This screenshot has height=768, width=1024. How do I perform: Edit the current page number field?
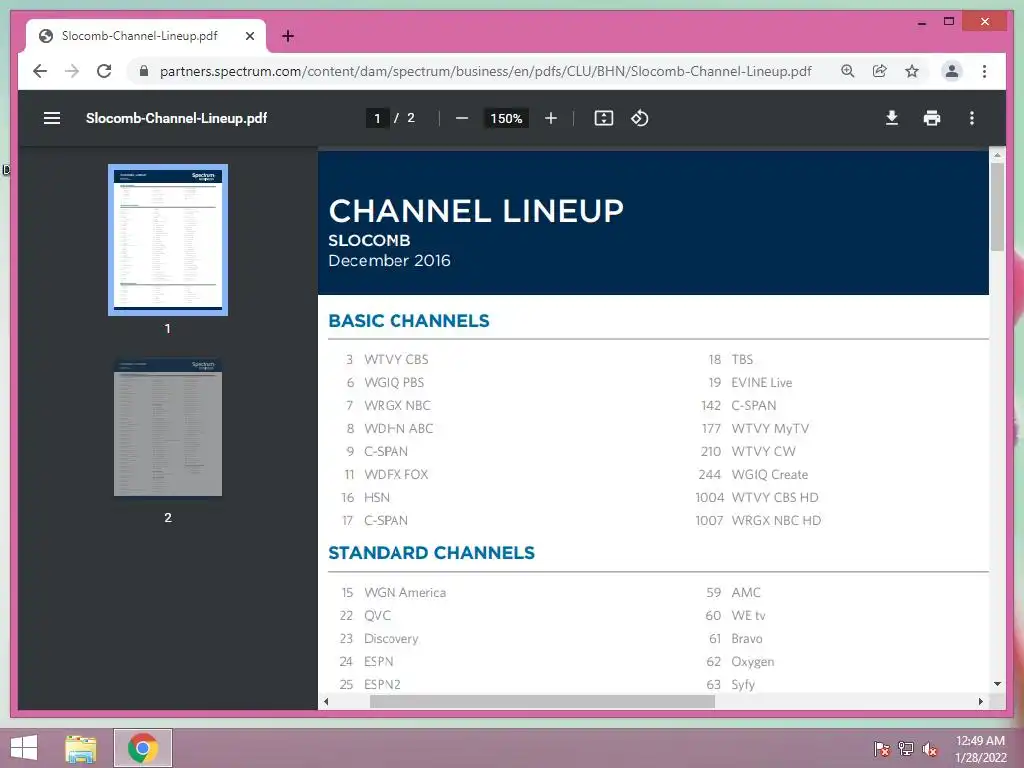(377, 118)
